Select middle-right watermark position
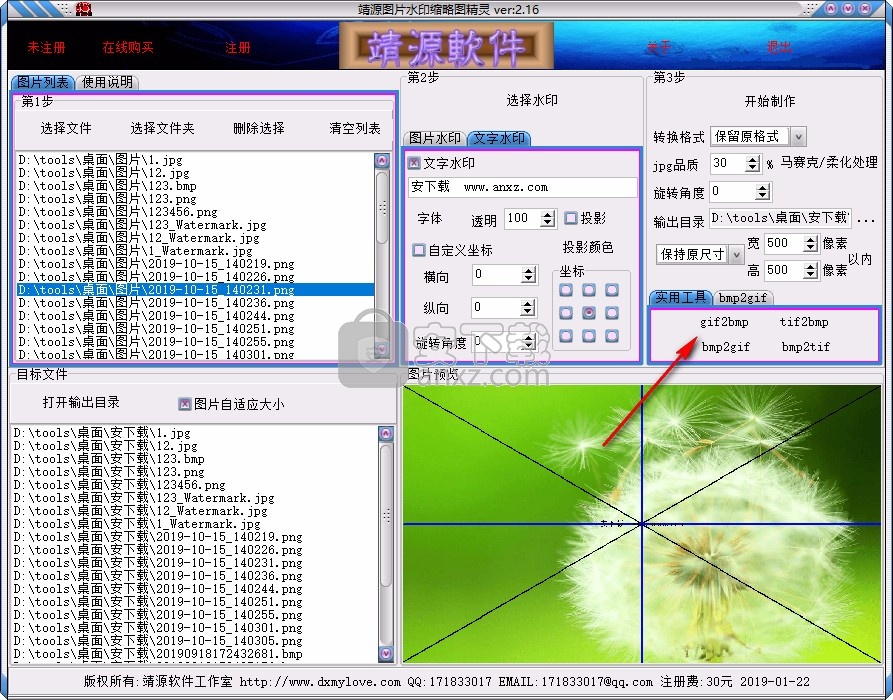Viewport: 893px width, 700px height. [612, 313]
